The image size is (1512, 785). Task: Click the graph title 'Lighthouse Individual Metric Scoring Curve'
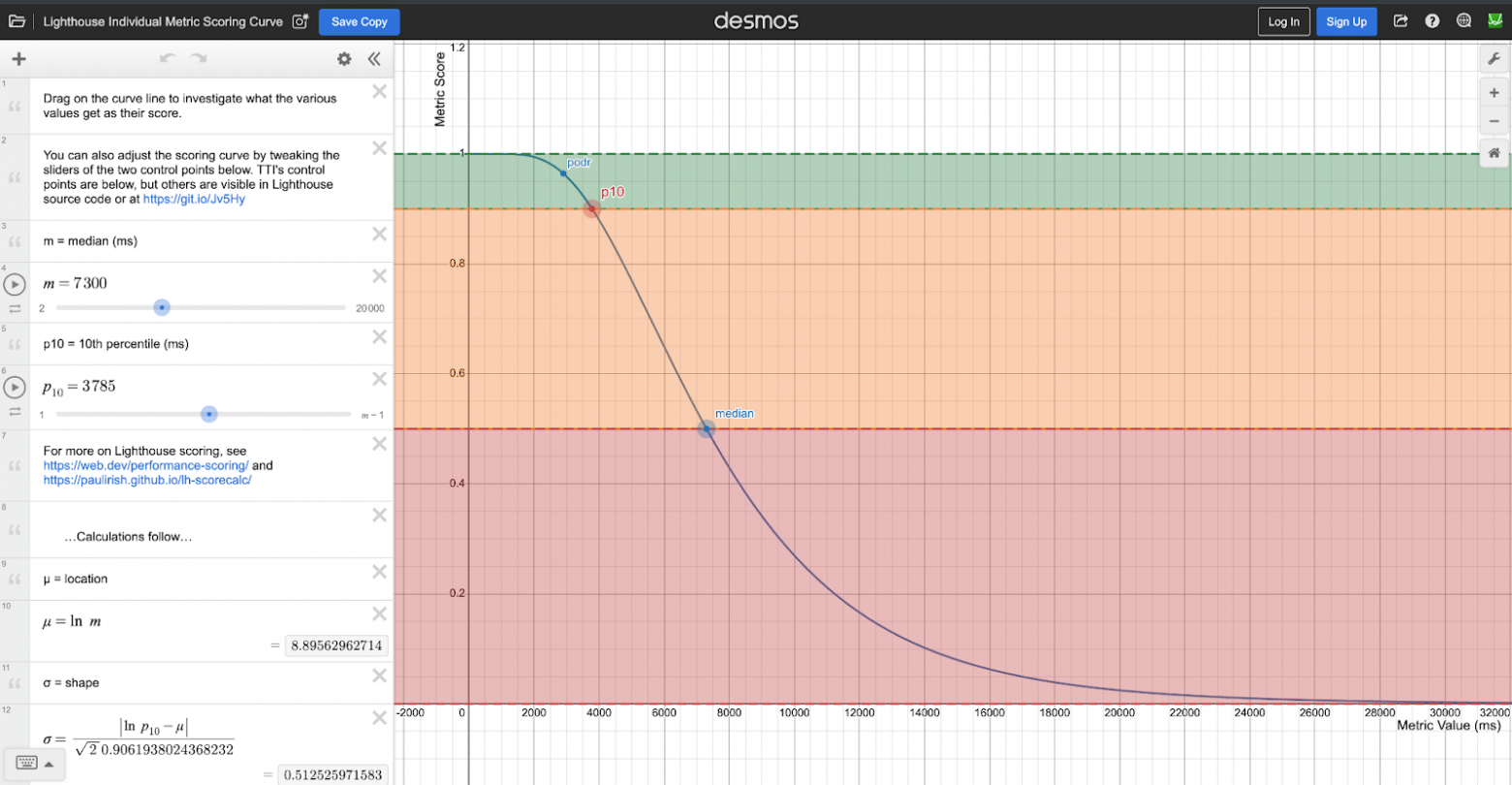(x=163, y=21)
